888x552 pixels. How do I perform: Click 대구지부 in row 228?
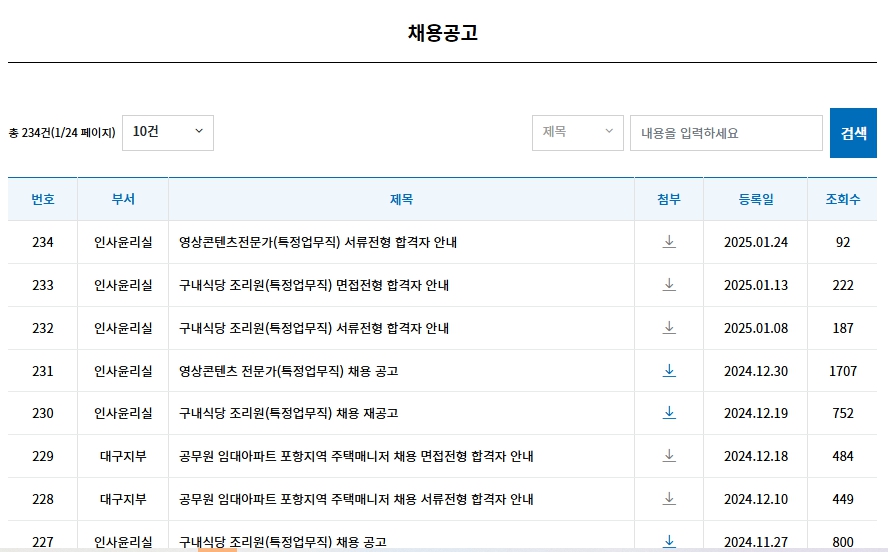pos(123,499)
